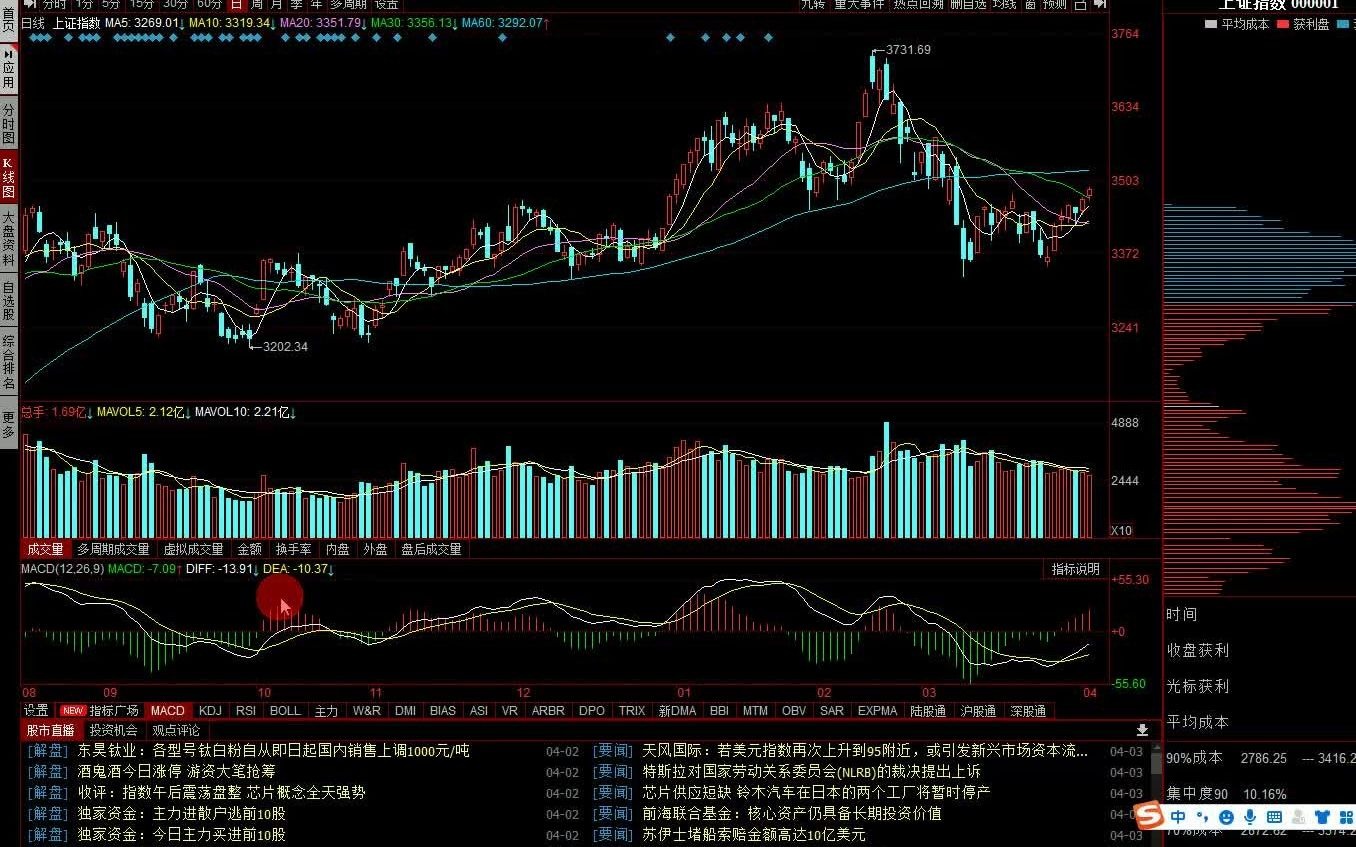Expand 更多 in left sidebar
1356x847 pixels.
[x=9, y=424]
